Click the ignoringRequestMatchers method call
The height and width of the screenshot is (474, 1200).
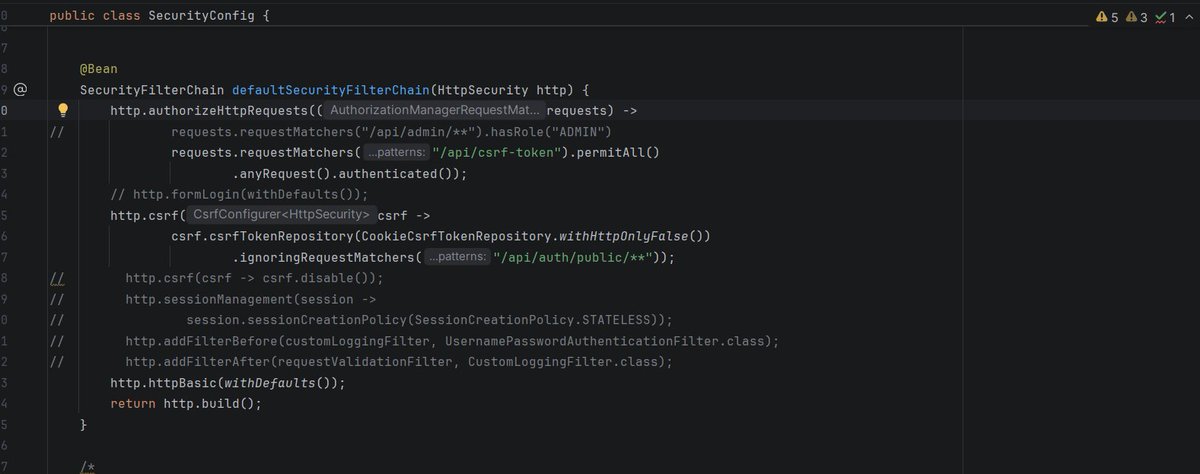[x=327, y=257]
